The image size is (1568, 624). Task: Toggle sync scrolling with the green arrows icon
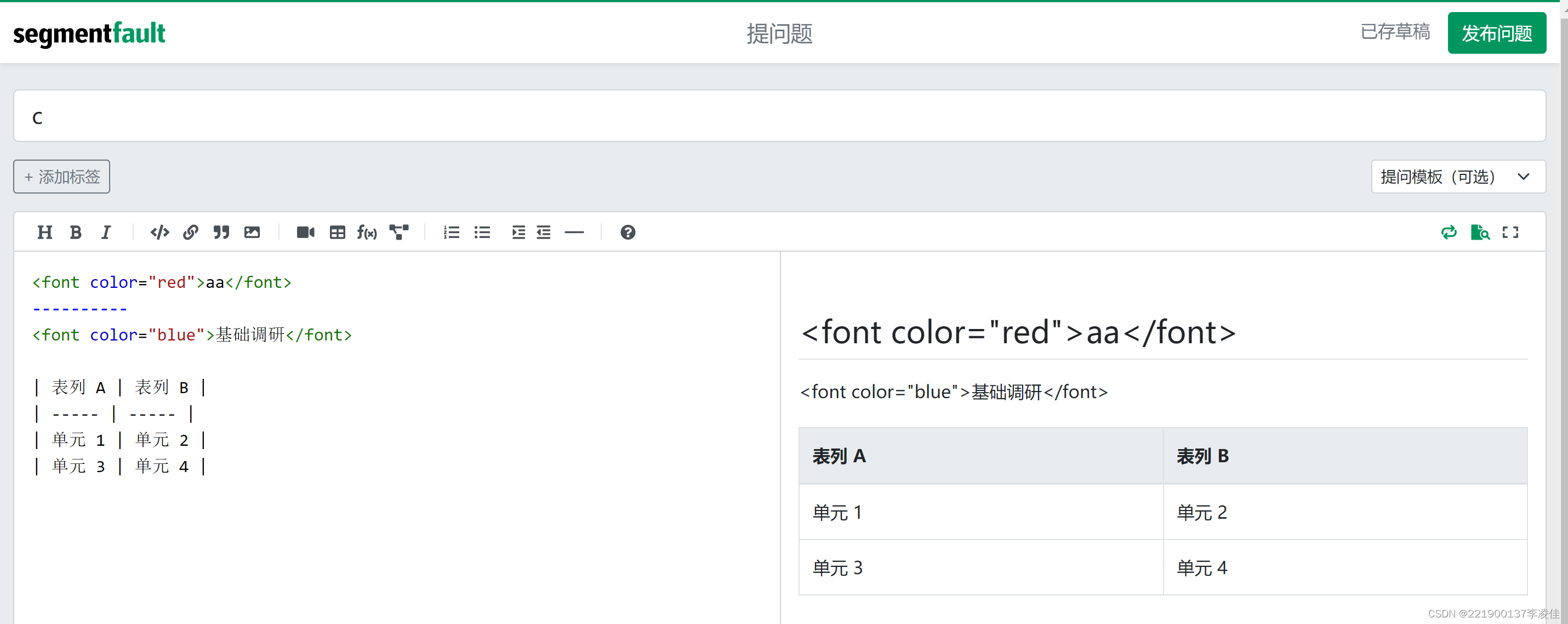pyautogui.click(x=1449, y=232)
